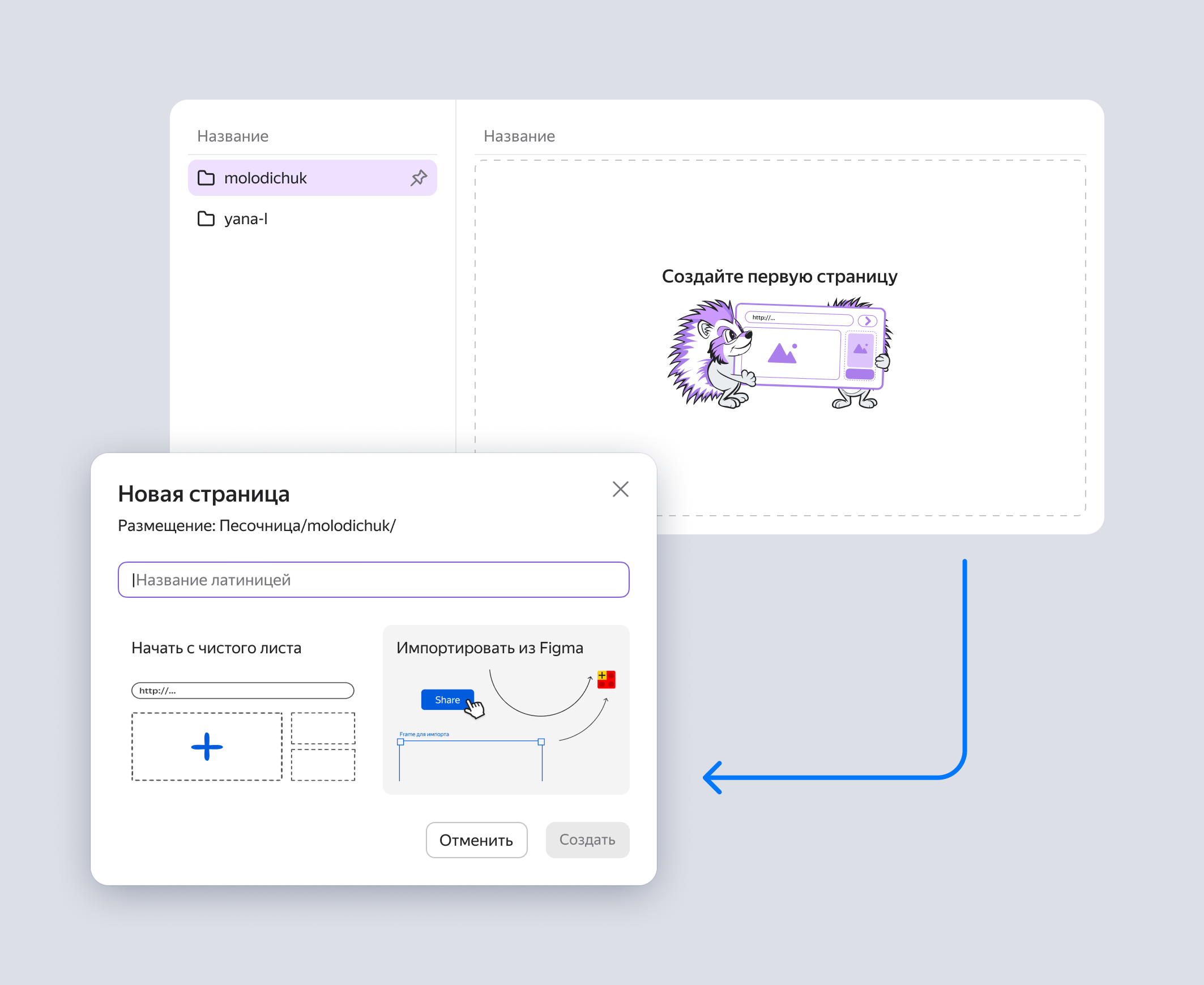The image size is (1204, 985).
Task: Click the yana-l folder icon
Action: coord(206,219)
